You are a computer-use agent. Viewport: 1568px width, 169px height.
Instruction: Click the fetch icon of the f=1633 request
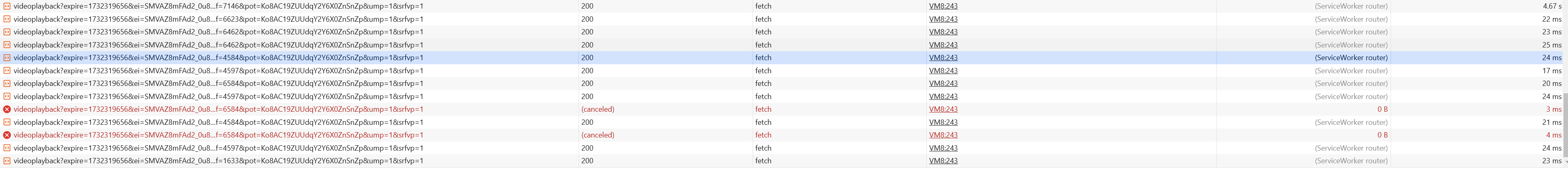tap(7, 161)
